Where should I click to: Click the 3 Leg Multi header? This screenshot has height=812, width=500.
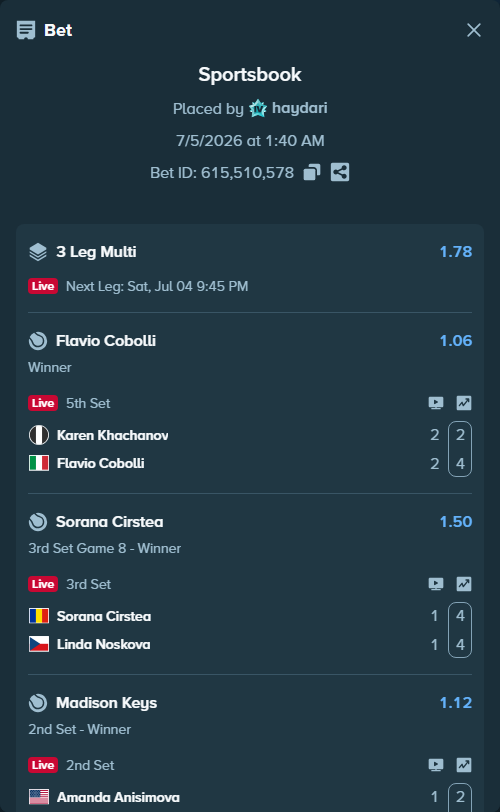pos(96,252)
